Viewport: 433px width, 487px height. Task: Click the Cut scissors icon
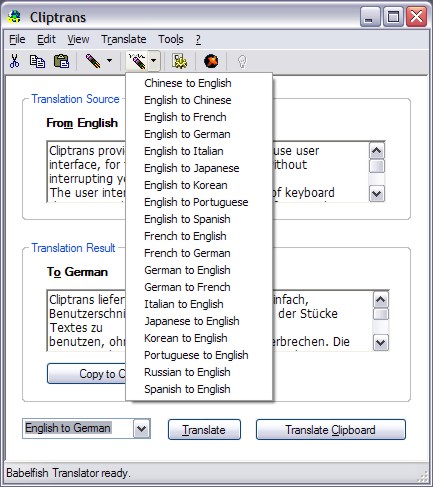coord(14,61)
